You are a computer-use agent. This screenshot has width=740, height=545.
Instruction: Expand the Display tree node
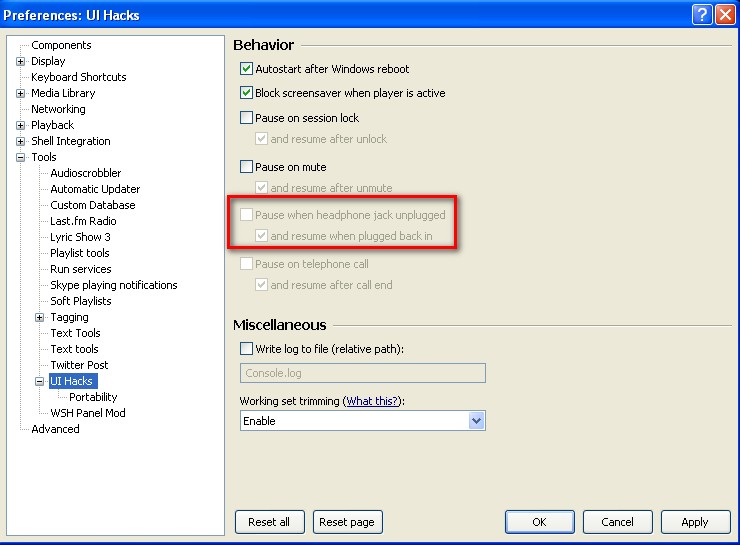pyautogui.click(x=20, y=61)
